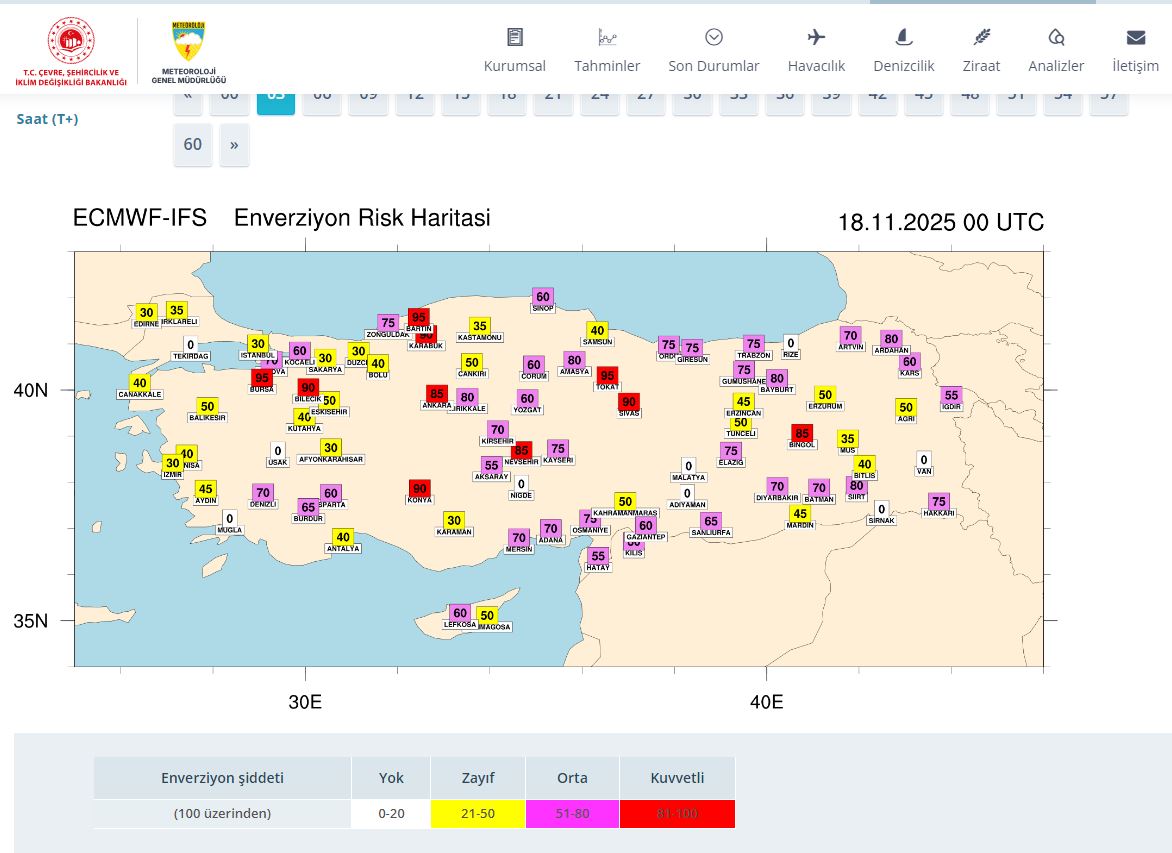
Task: Select the Son Durumlar status icon
Action: [714, 36]
